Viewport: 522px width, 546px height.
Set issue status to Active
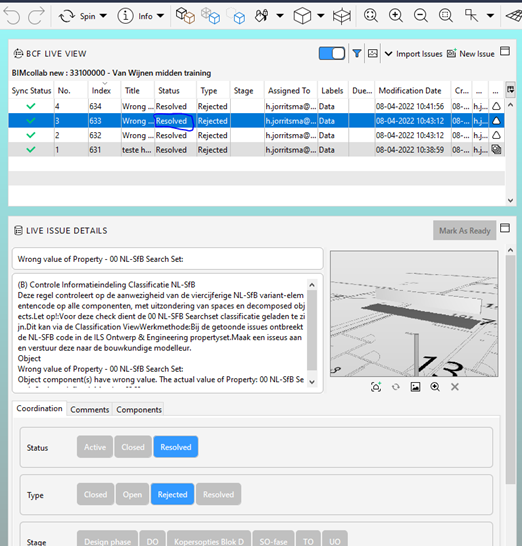(95, 447)
